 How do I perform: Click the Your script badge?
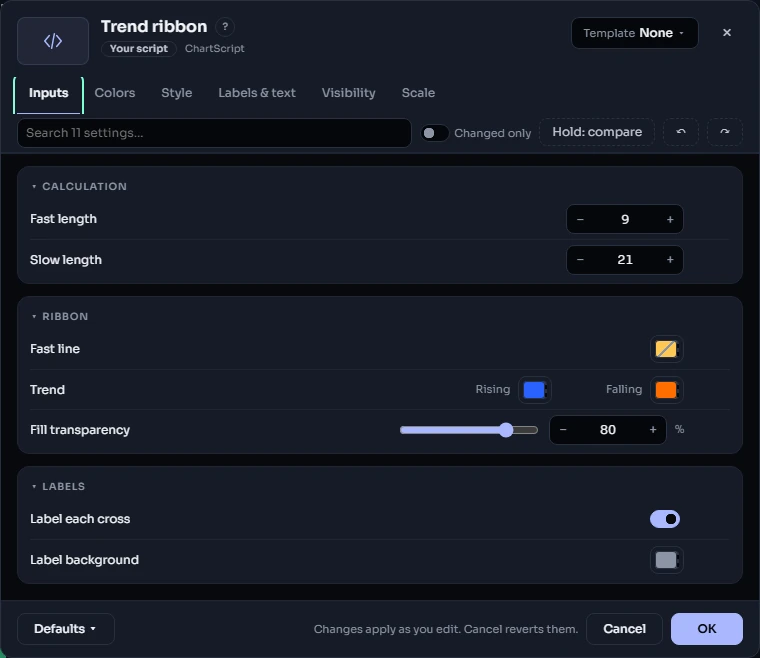tap(139, 49)
